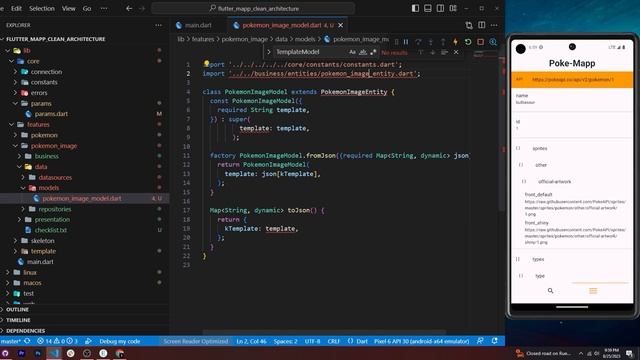This screenshot has width=640, height=360.
Task: Toggle the bottom panel layout icon
Action: 428,8
